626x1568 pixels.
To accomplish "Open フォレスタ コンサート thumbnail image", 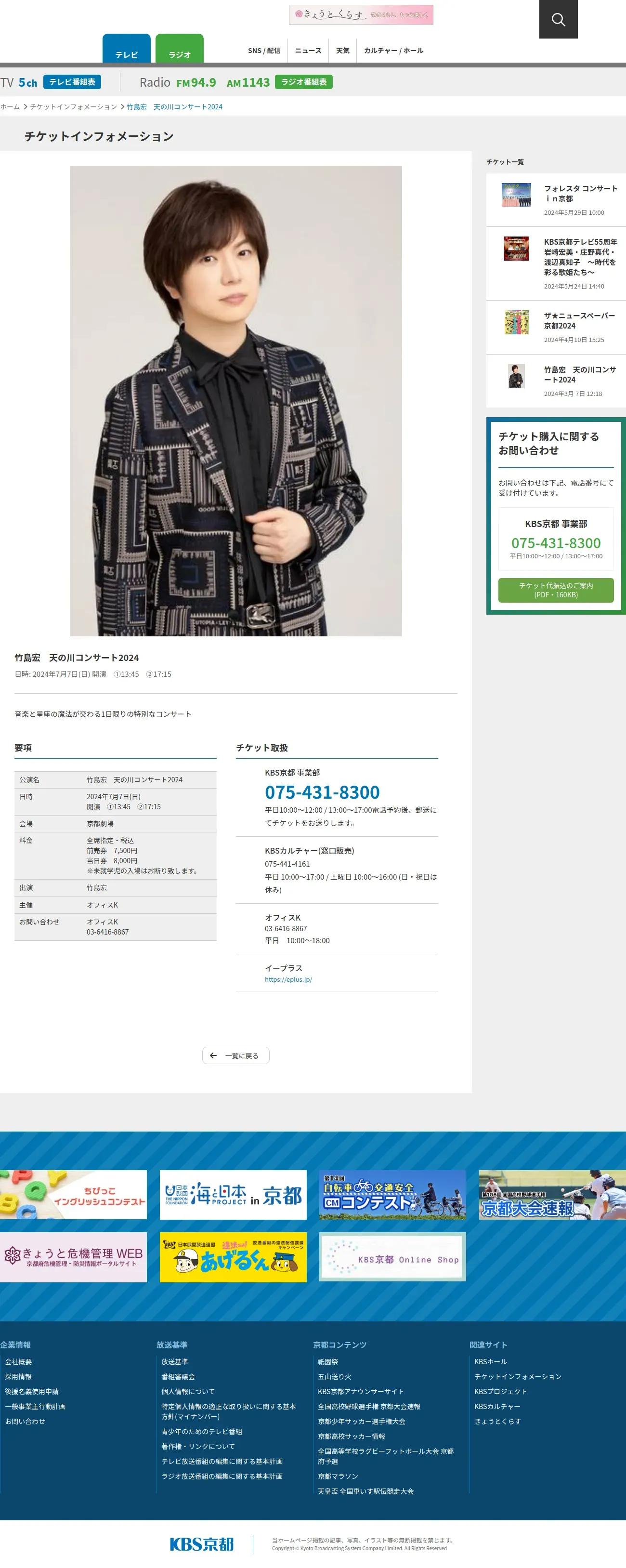I will pyautogui.click(x=516, y=195).
